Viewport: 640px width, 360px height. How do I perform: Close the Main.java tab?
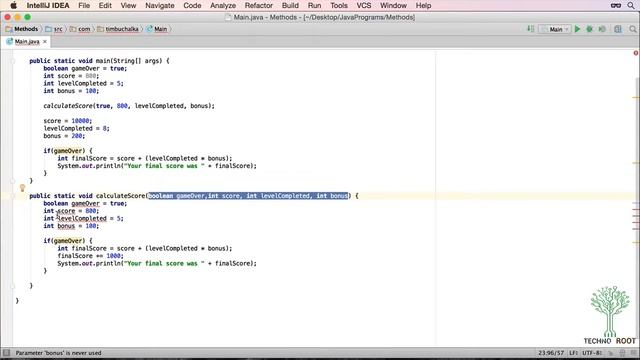(x=45, y=42)
